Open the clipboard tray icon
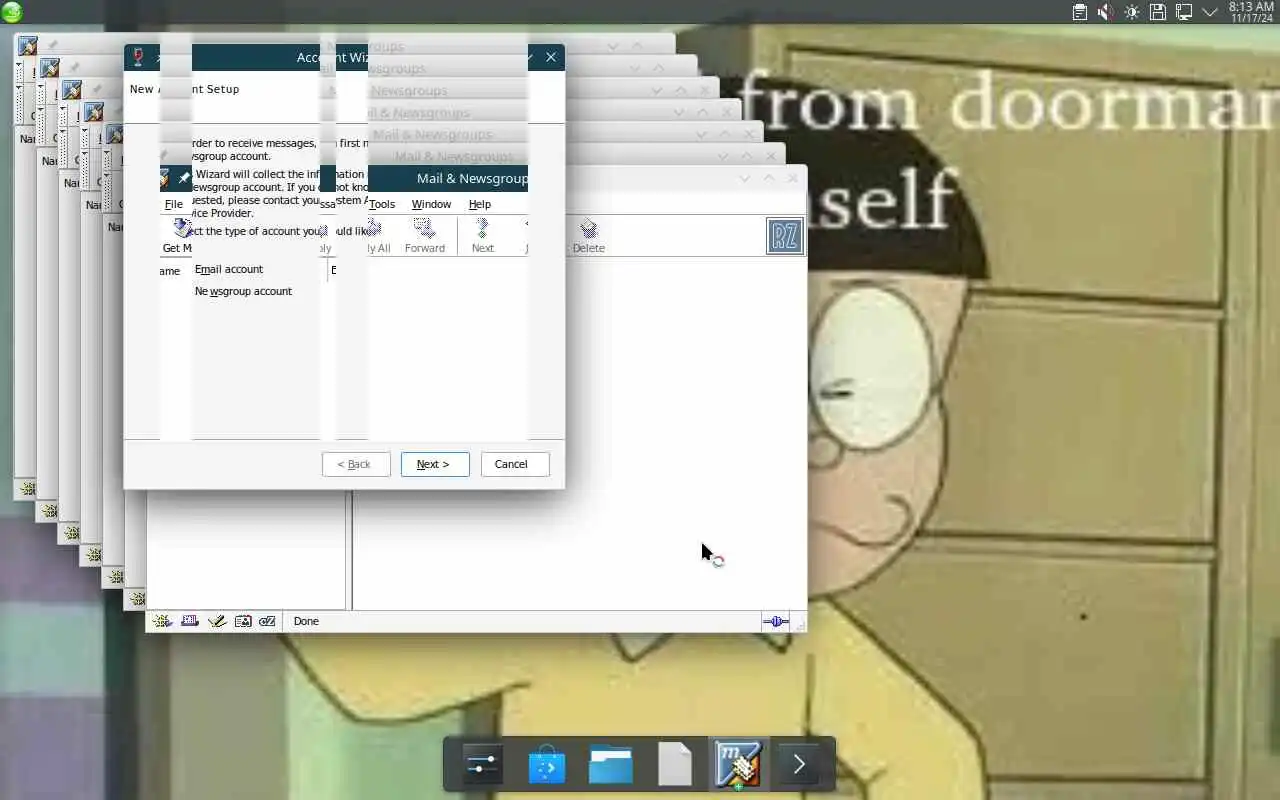This screenshot has height=800, width=1280. tap(1080, 12)
